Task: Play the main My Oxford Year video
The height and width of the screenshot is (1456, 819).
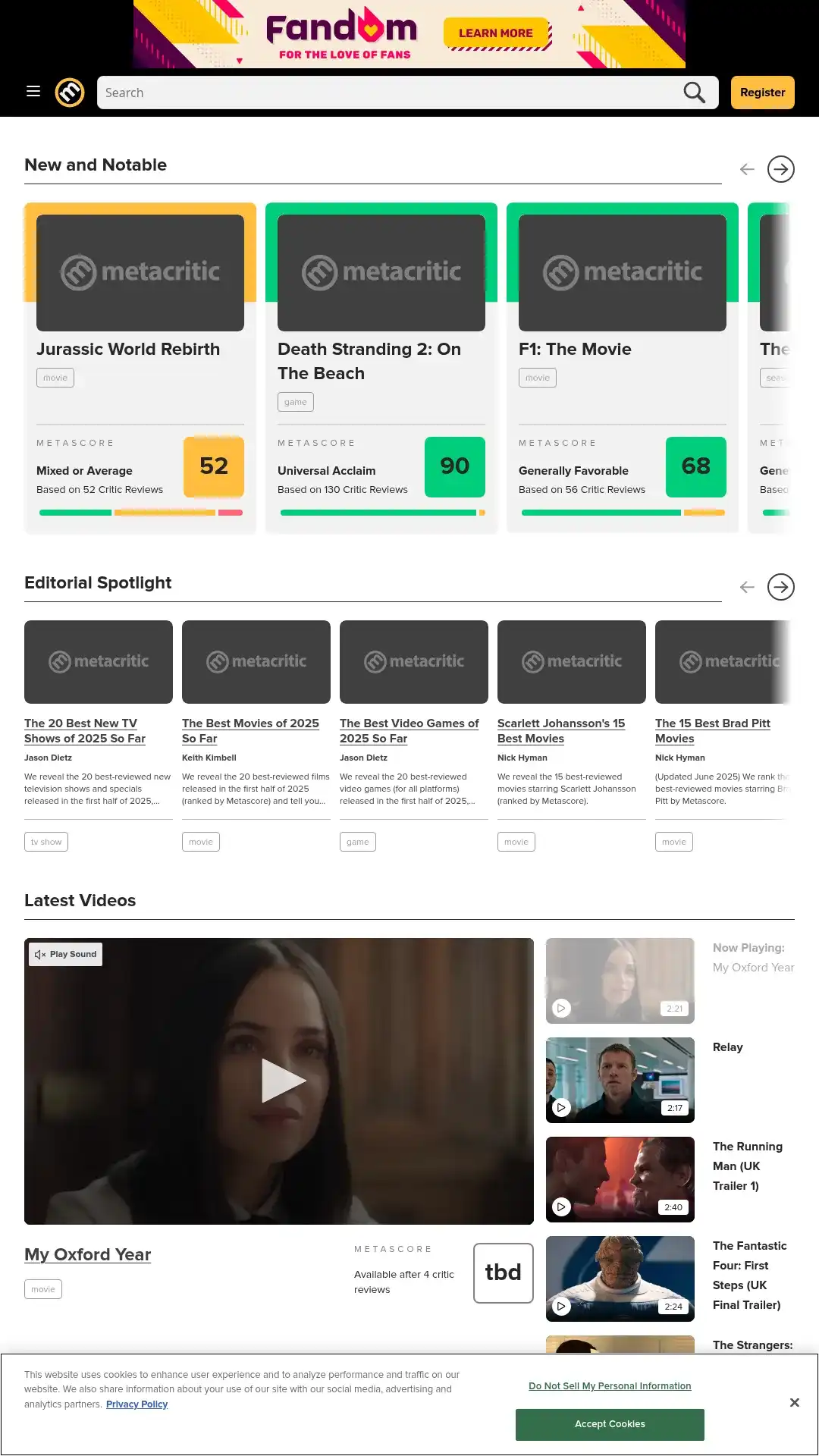Action: (x=282, y=1081)
